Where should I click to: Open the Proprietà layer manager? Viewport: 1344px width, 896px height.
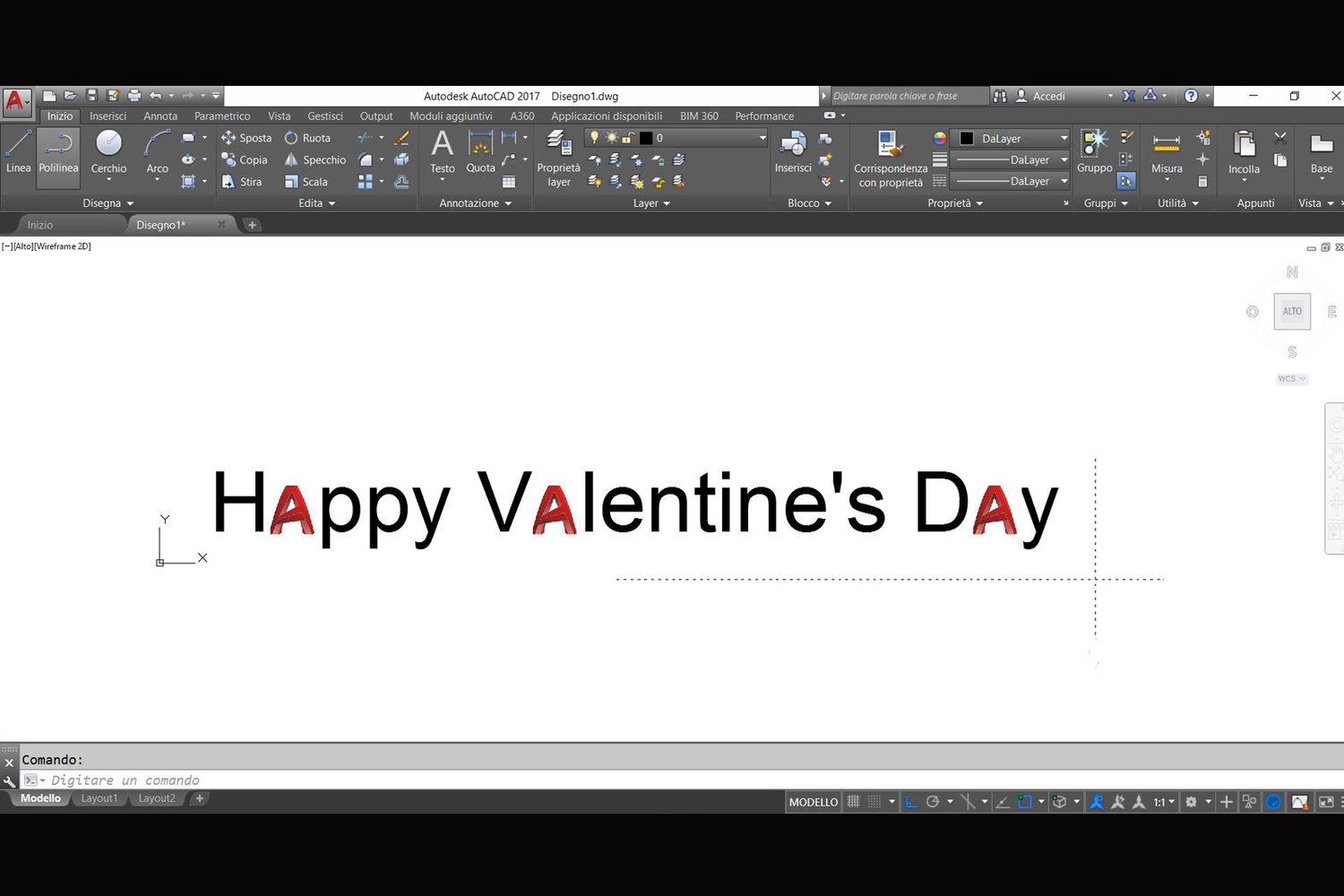pos(558,157)
